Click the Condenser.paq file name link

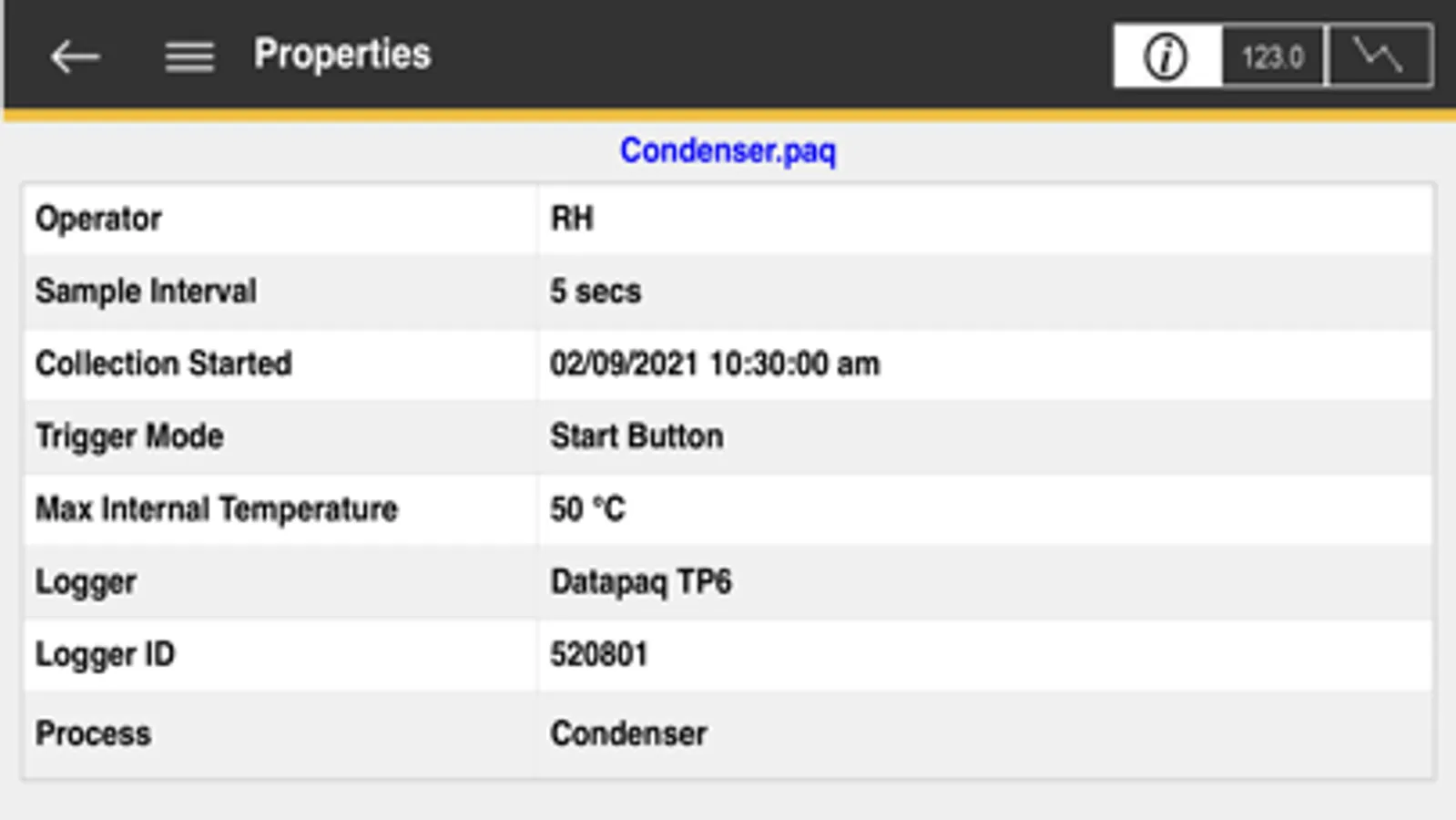click(x=728, y=150)
